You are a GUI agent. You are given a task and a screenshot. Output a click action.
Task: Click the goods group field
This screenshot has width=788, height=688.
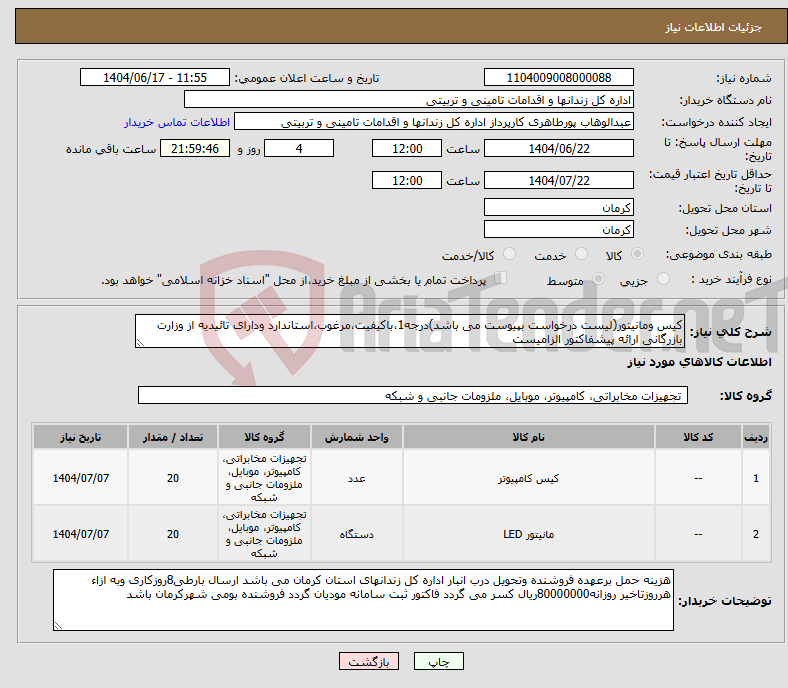tap(413, 396)
